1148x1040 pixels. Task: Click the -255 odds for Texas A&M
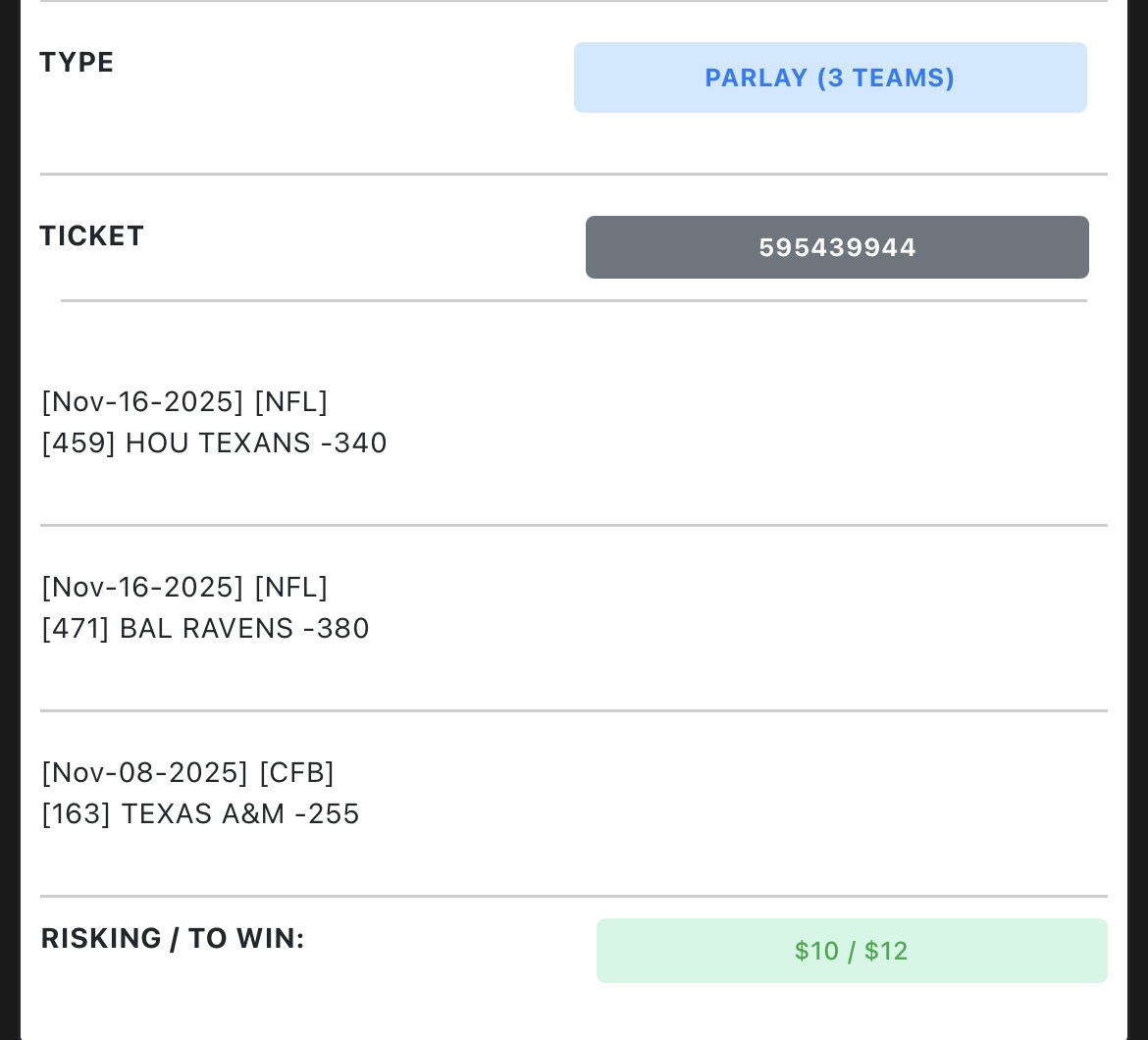[x=327, y=814]
